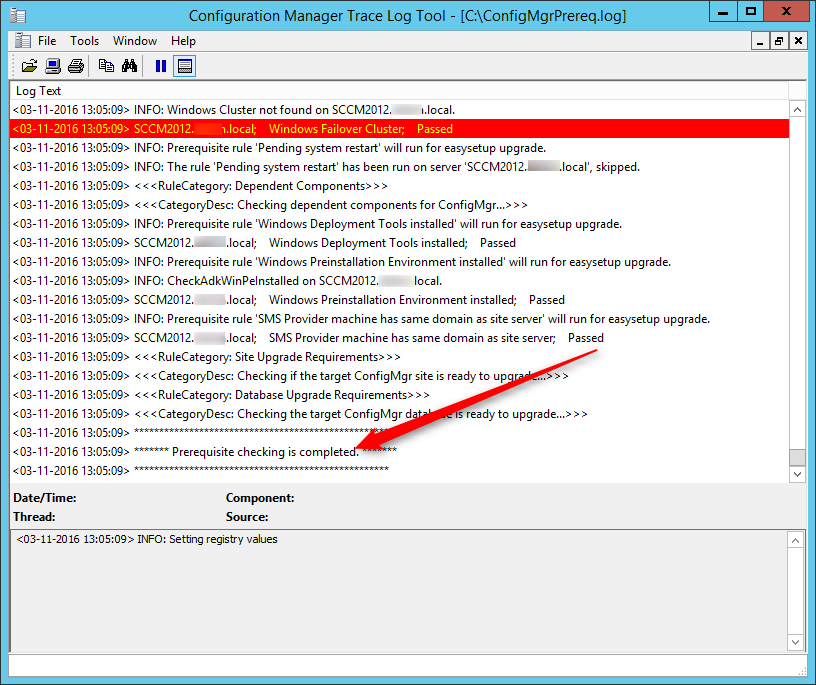Toggle the Pause button in toolbar

pyautogui.click(x=161, y=66)
